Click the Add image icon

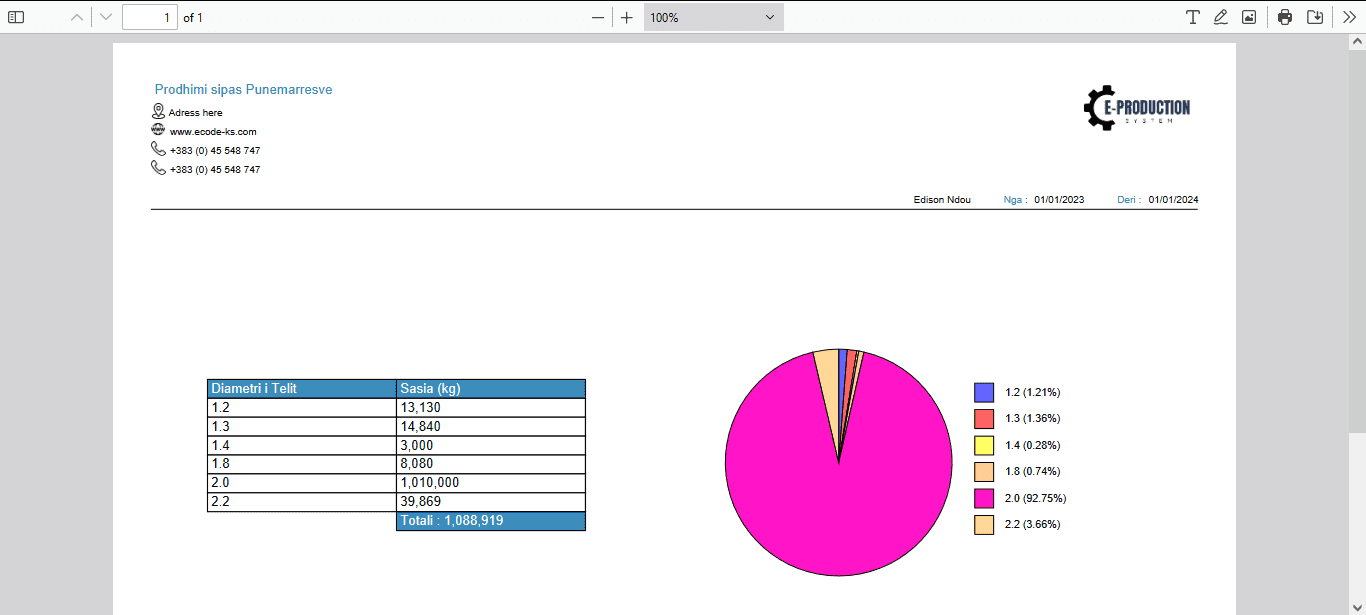pos(1249,16)
